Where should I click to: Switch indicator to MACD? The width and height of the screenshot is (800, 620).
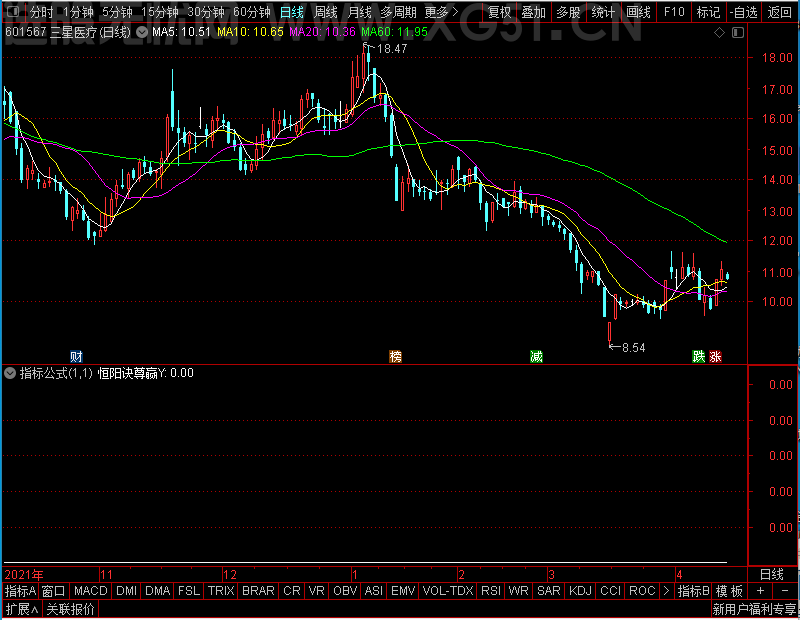[x=91, y=591]
